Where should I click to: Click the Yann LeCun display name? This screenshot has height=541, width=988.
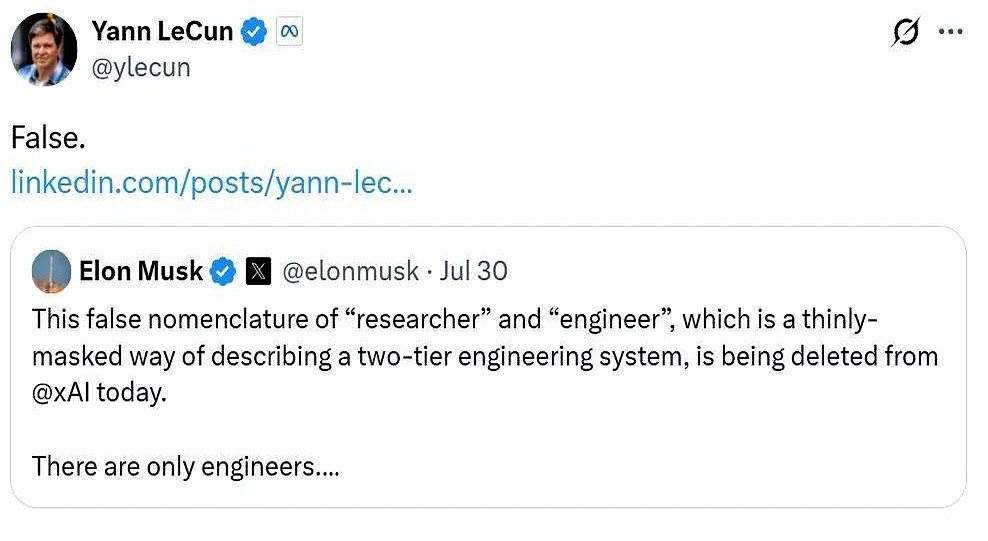162,32
